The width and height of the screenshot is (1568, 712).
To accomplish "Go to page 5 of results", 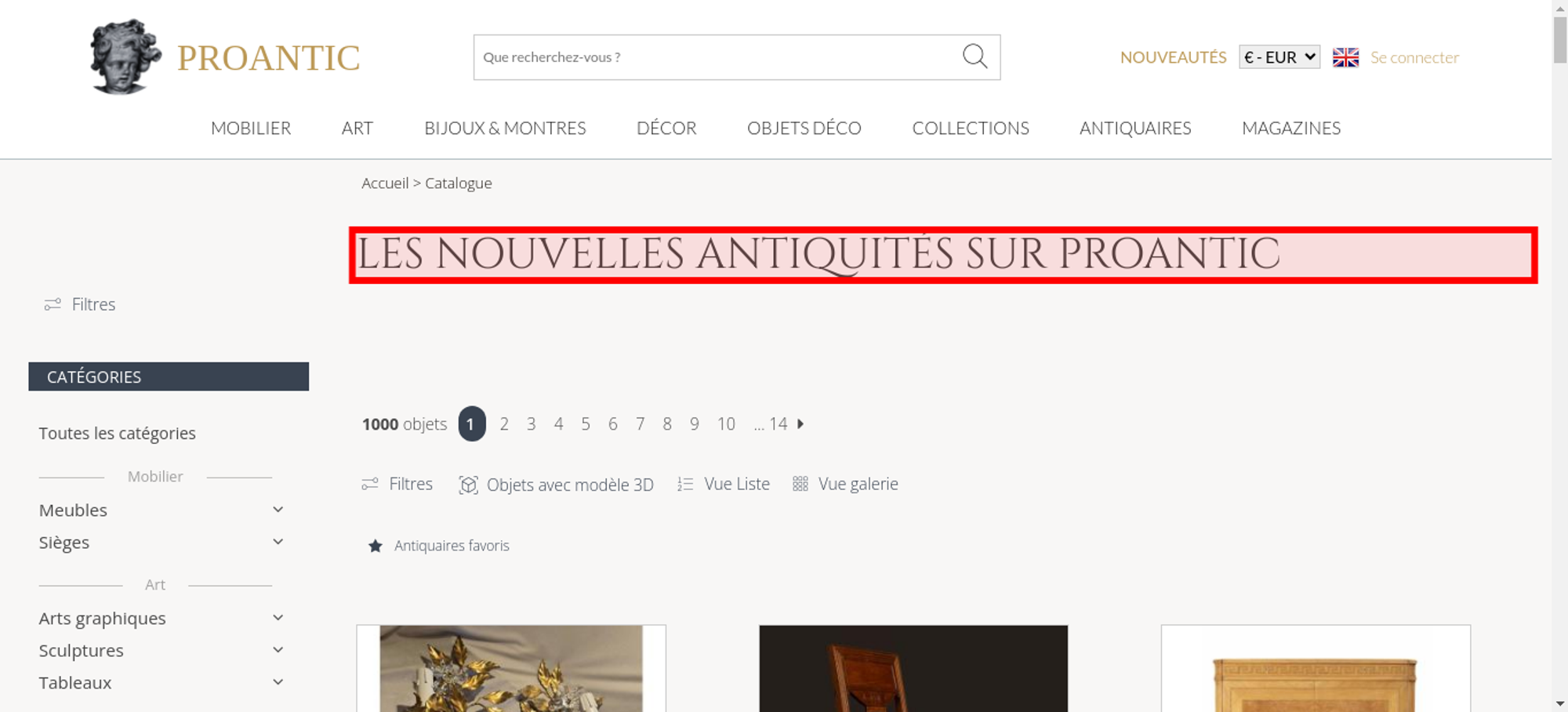I will pyautogui.click(x=586, y=424).
